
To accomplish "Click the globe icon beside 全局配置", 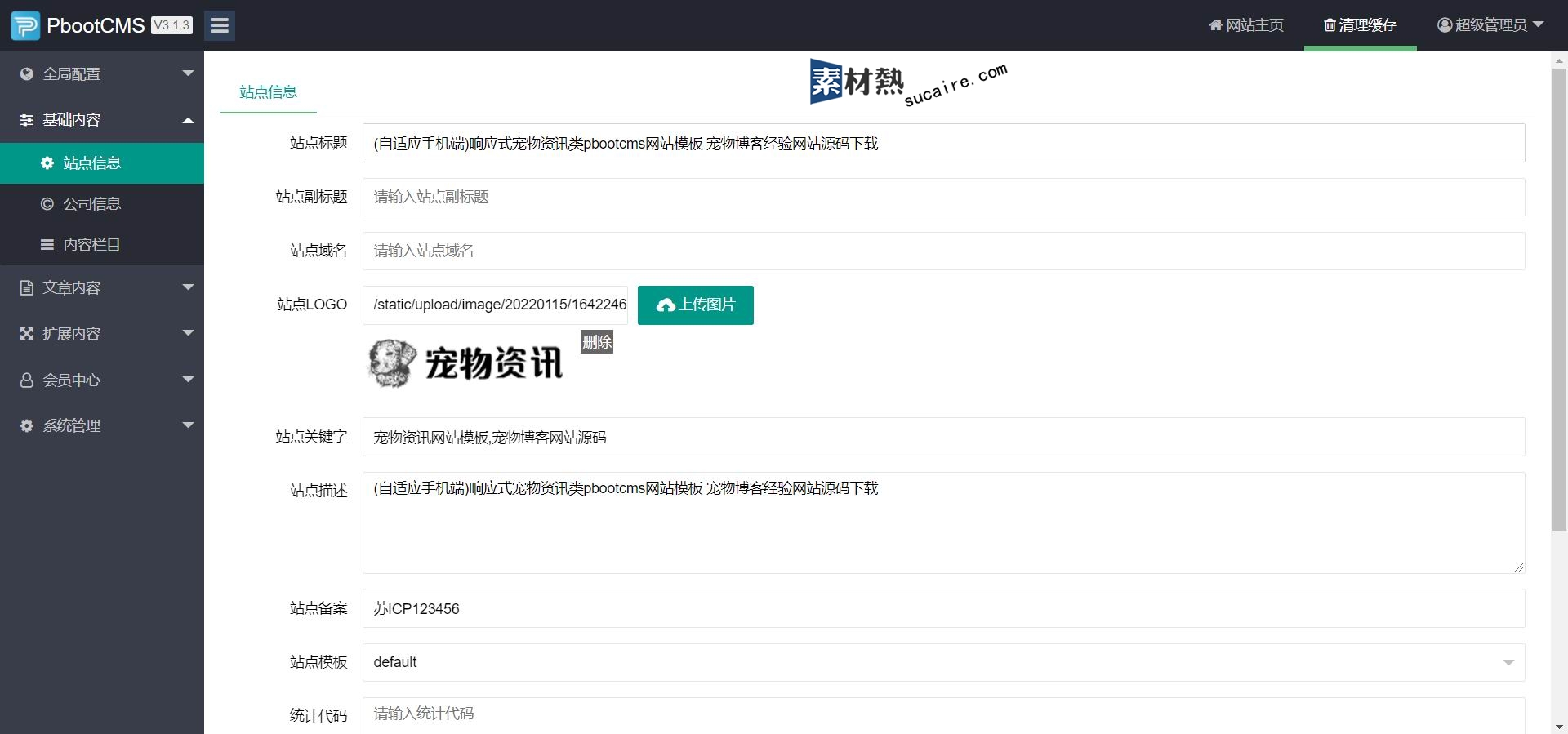I will pyautogui.click(x=27, y=74).
